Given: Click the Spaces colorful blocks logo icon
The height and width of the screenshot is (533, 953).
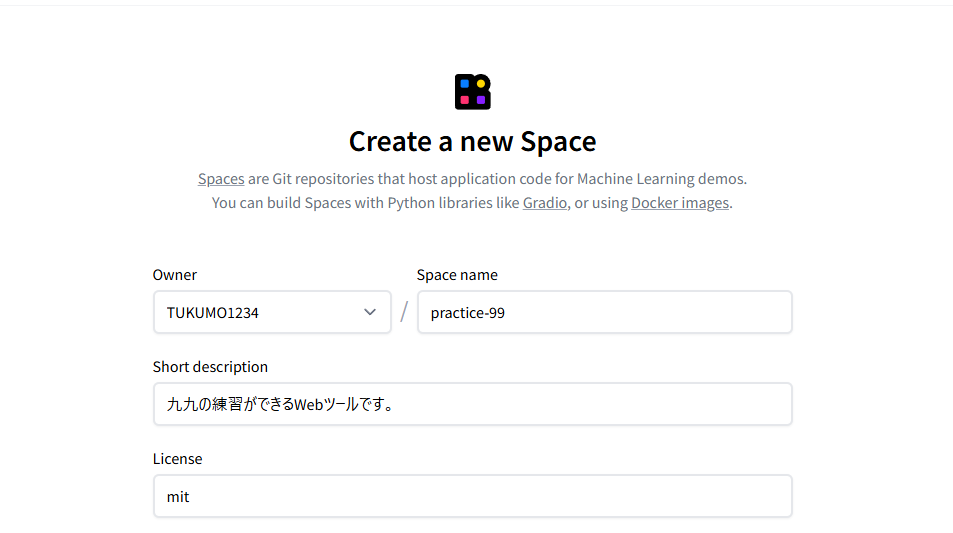Looking at the screenshot, I should 472,92.
